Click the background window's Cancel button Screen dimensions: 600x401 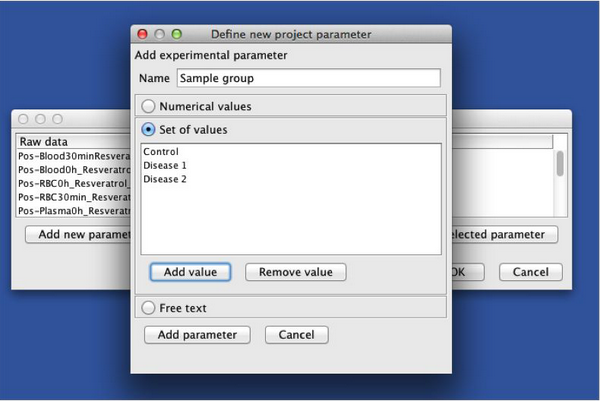[x=530, y=272]
